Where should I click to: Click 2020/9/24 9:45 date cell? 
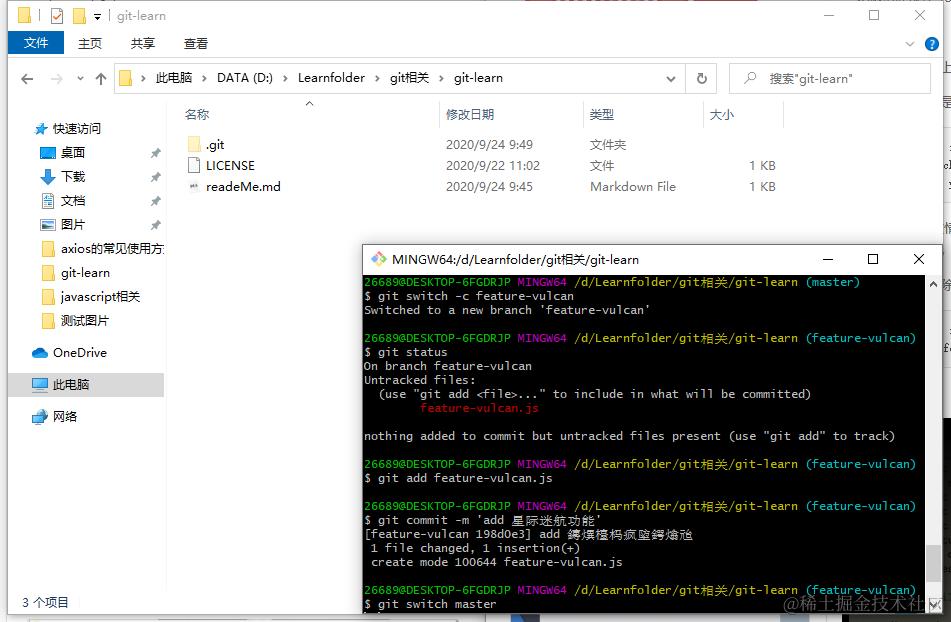[489, 187]
